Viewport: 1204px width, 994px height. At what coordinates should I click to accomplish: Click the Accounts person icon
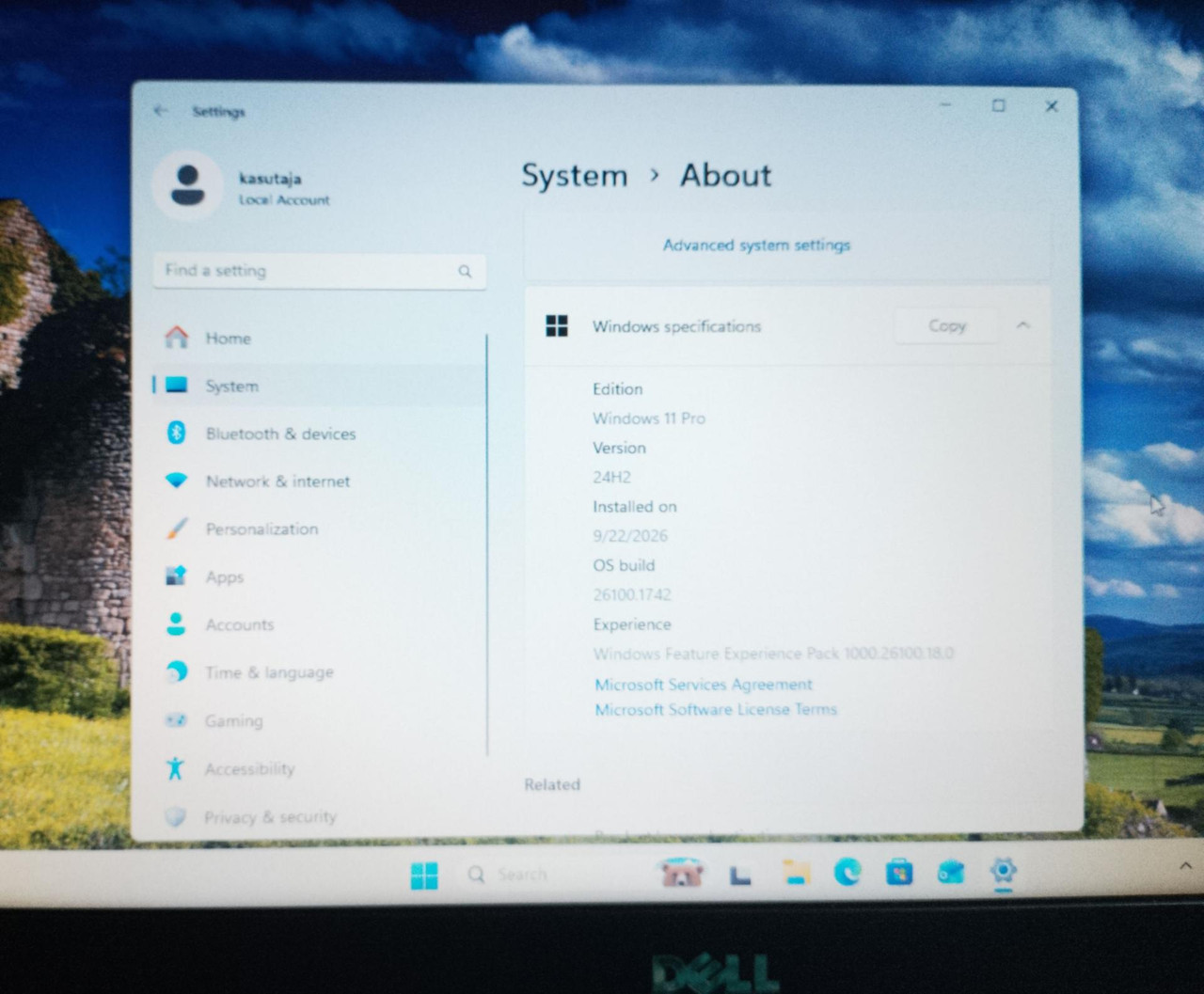click(176, 624)
